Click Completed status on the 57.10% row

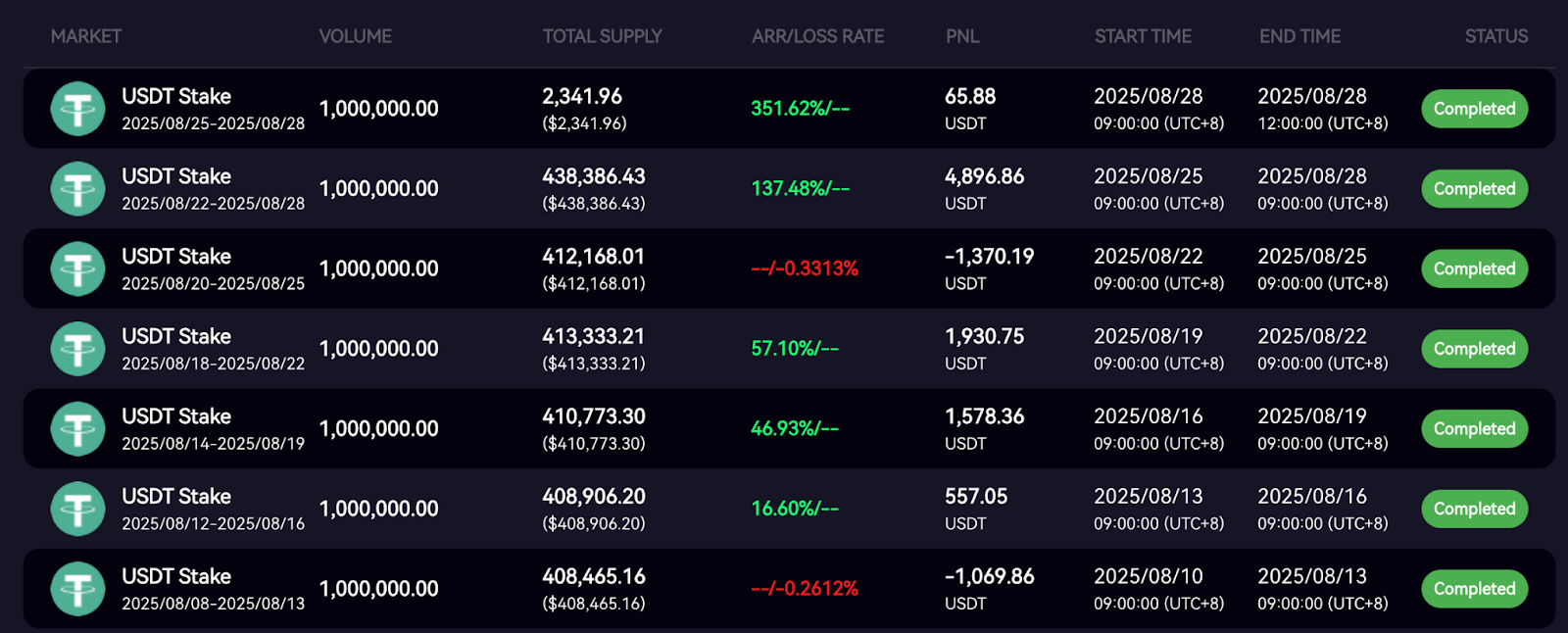1474,349
